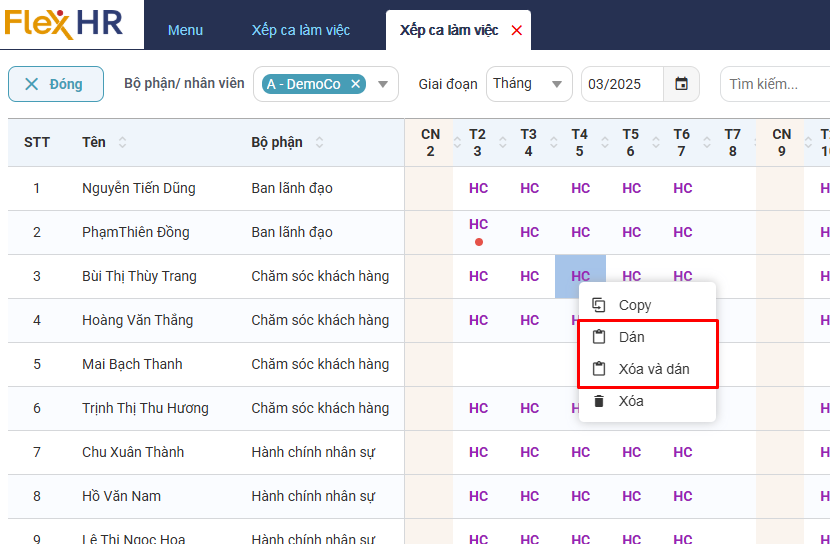The width and height of the screenshot is (830, 544).
Task: Select Chu Xuân Thành's HC shift on T5 6
Action: click(631, 452)
